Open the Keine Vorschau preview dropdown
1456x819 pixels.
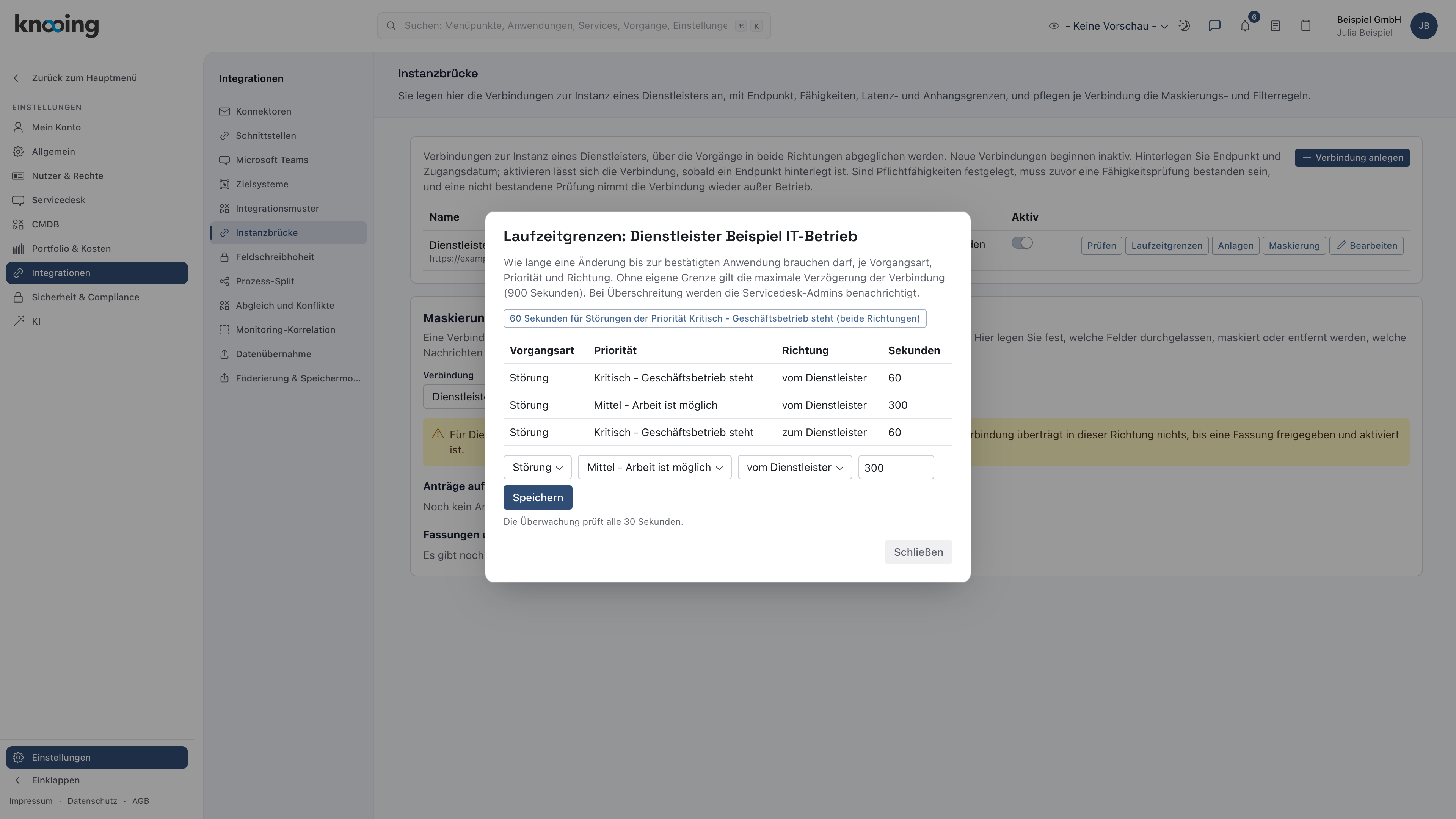[x=1108, y=26]
